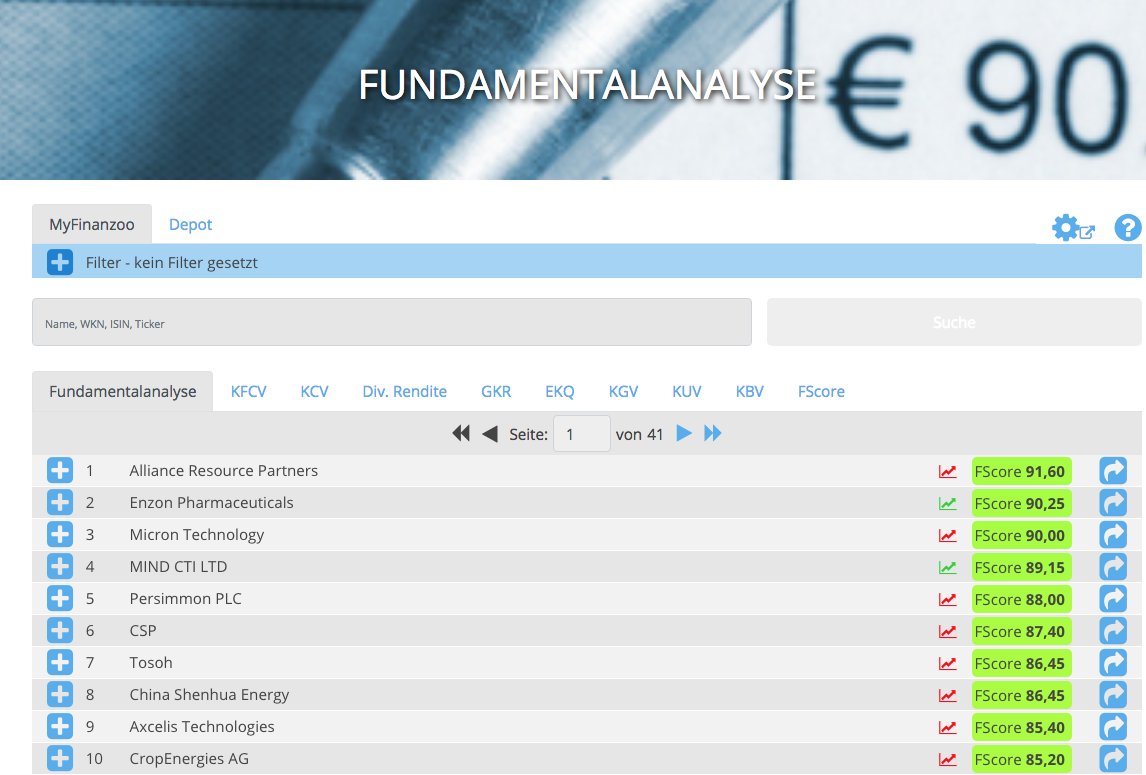
Task: Click the FScore 91,60 badge
Action: tap(1021, 472)
